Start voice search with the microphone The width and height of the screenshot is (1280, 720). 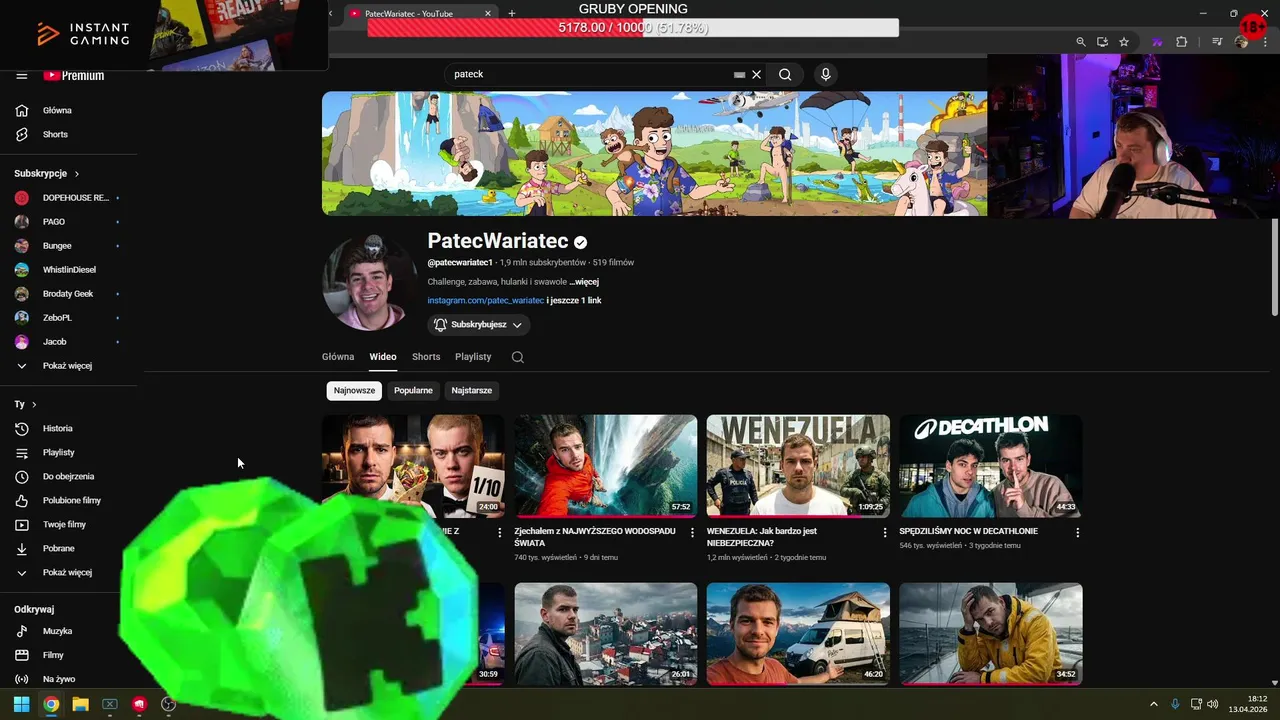(825, 74)
